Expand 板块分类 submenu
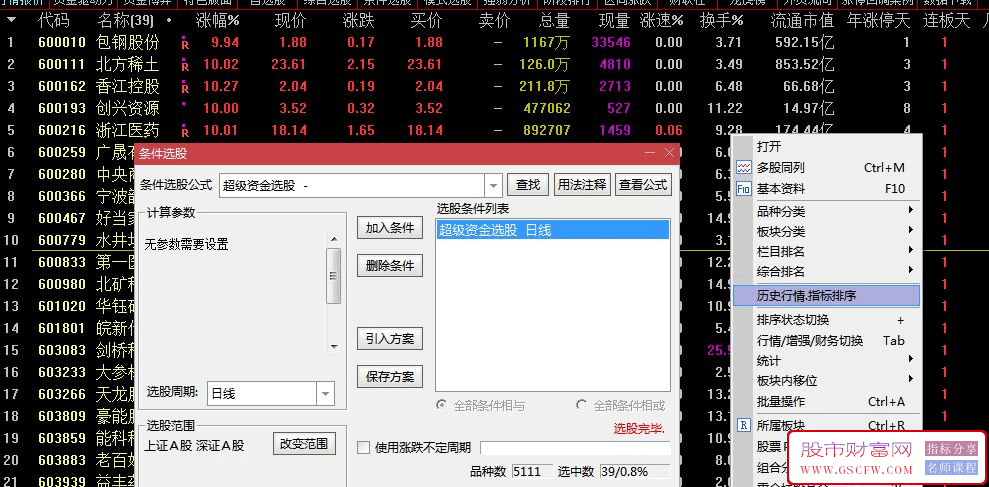This screenshot has width=989, height=487. [911, 230]
